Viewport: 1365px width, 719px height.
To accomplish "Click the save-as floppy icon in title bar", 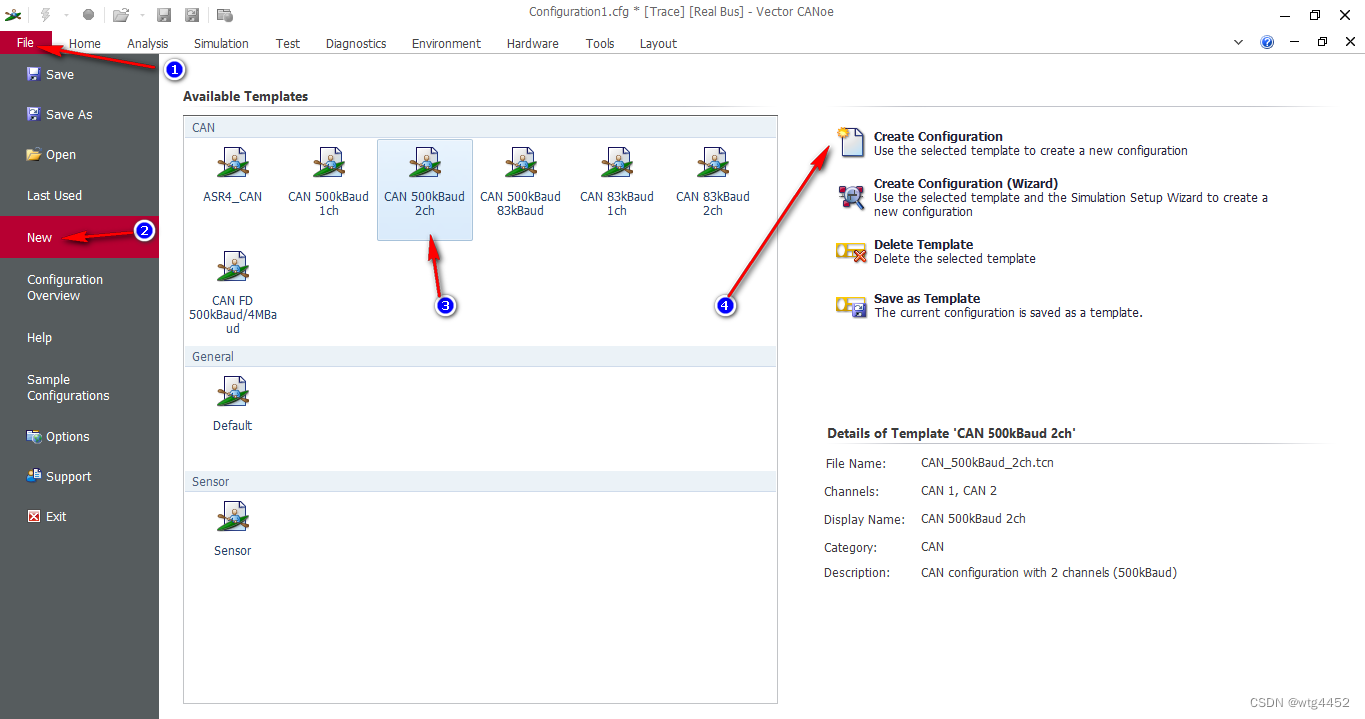I will [x=192, y=14].
